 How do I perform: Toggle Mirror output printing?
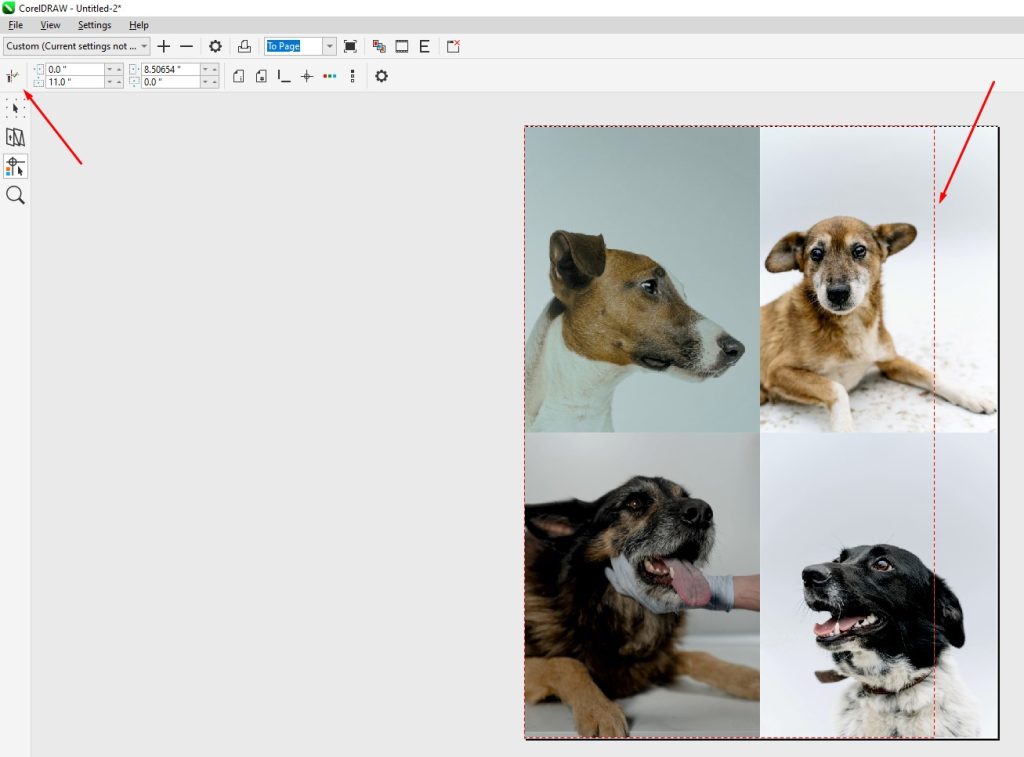click(x=424, y=46)
